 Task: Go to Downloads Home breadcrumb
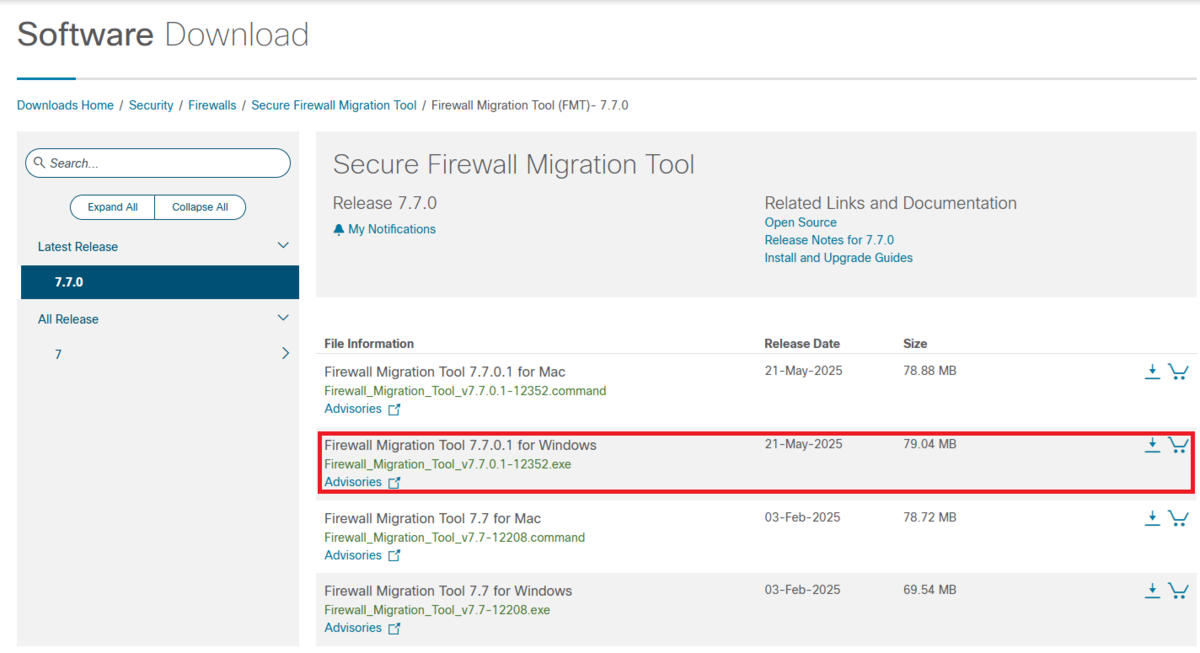[x=65, y=105]
